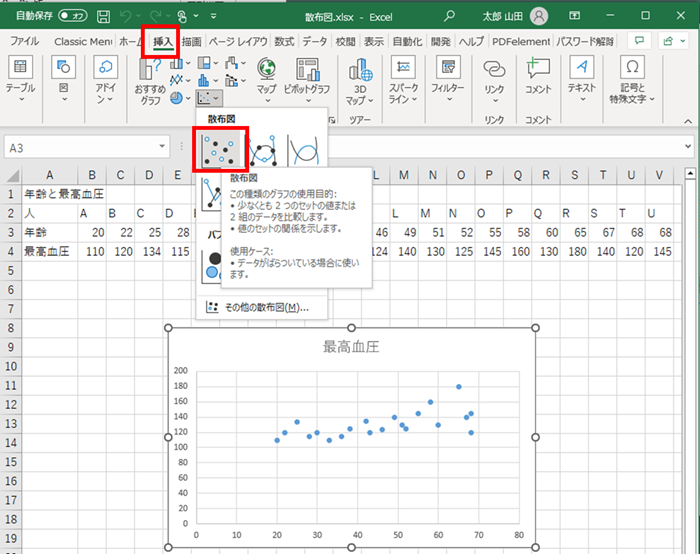Expand the formula bar chevron

point(688,146)
